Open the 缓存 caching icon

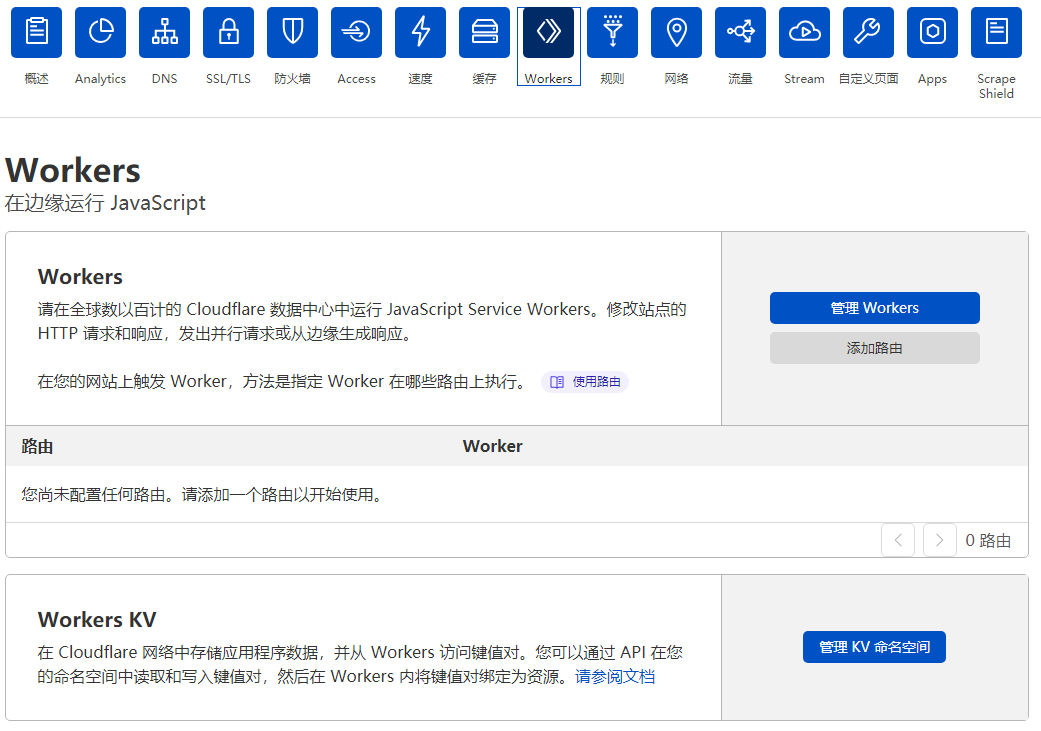[485, 32]
